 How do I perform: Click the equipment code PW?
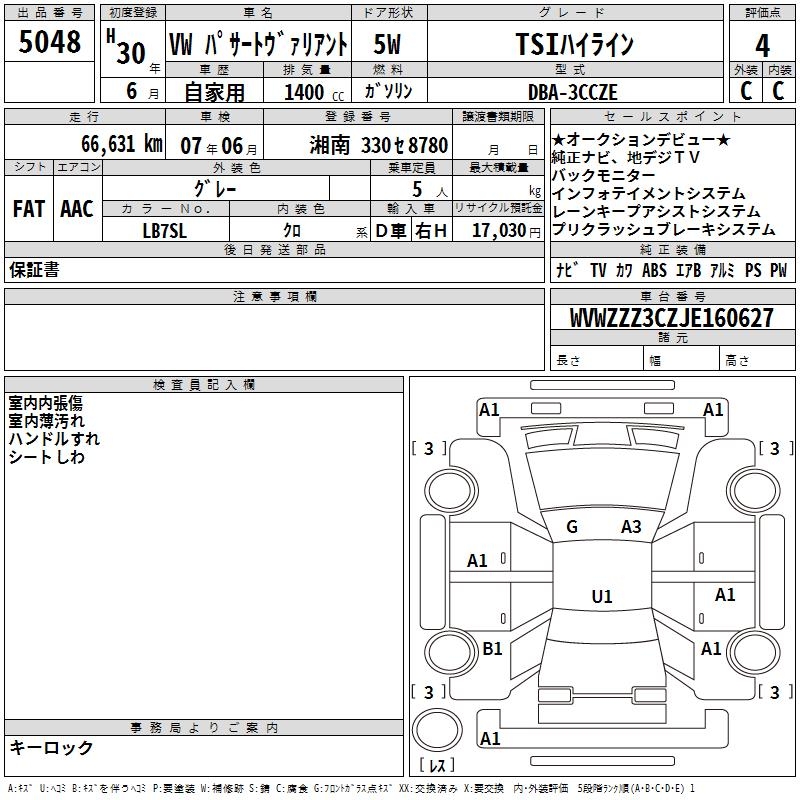click(779, 270)
